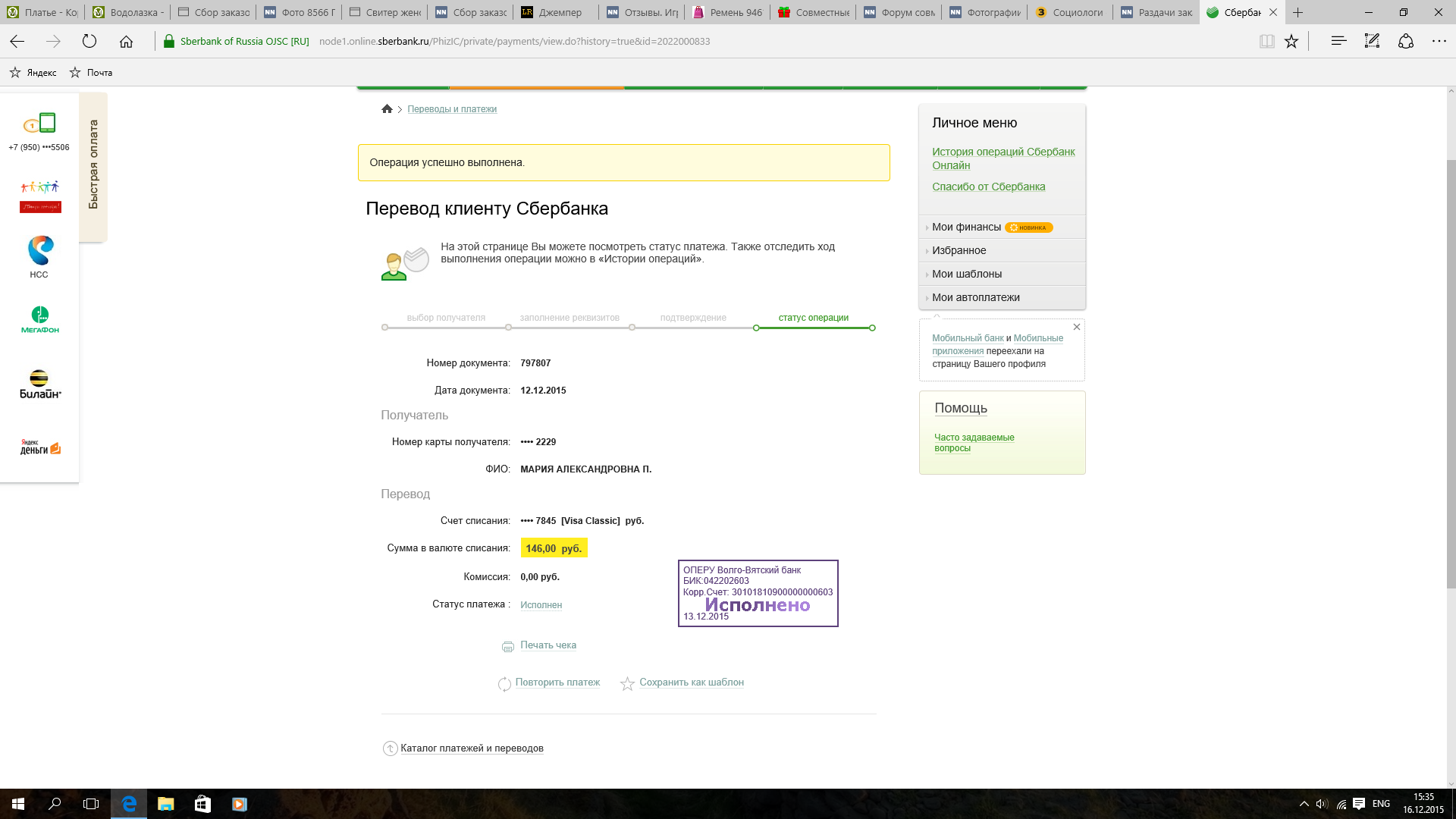This screenshot has height=819, width=1456.
Task: Click the Исполнен payment status link
Action: pos(541,605)
